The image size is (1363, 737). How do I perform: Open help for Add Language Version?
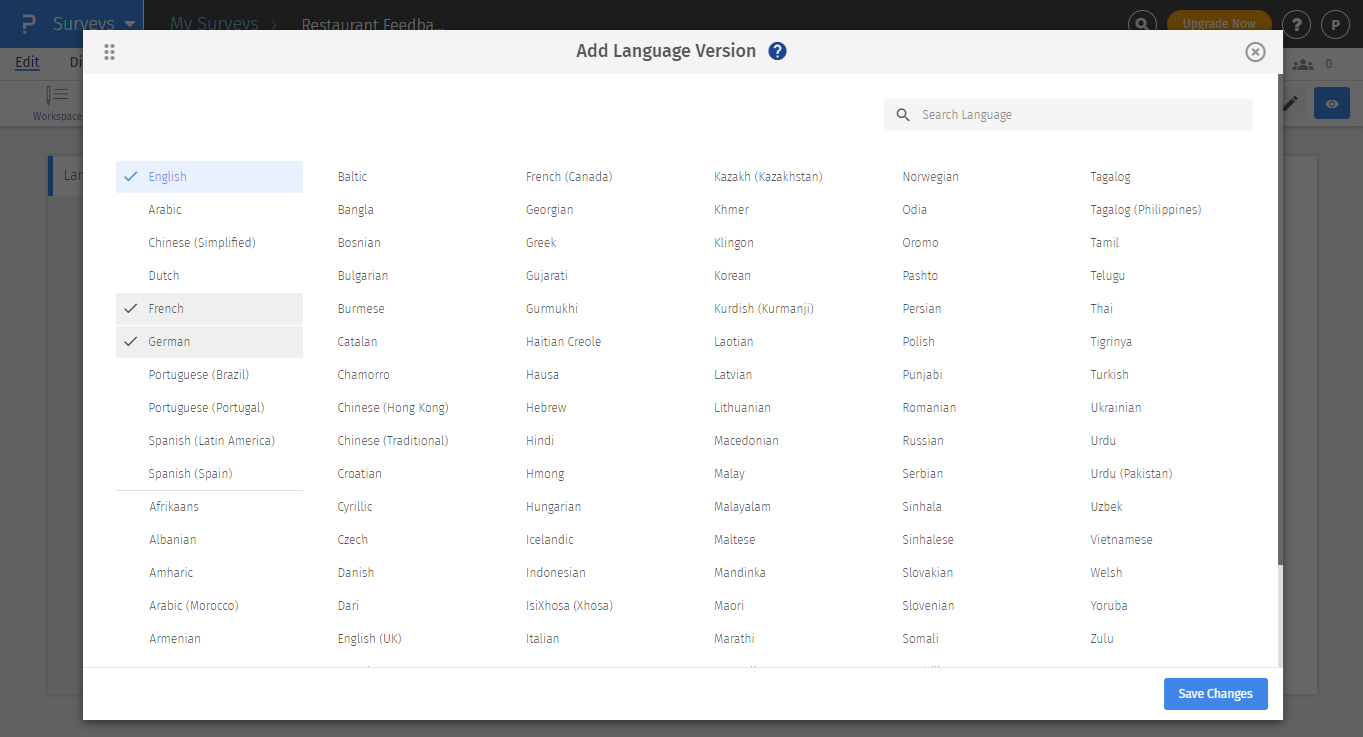[778, 51]
